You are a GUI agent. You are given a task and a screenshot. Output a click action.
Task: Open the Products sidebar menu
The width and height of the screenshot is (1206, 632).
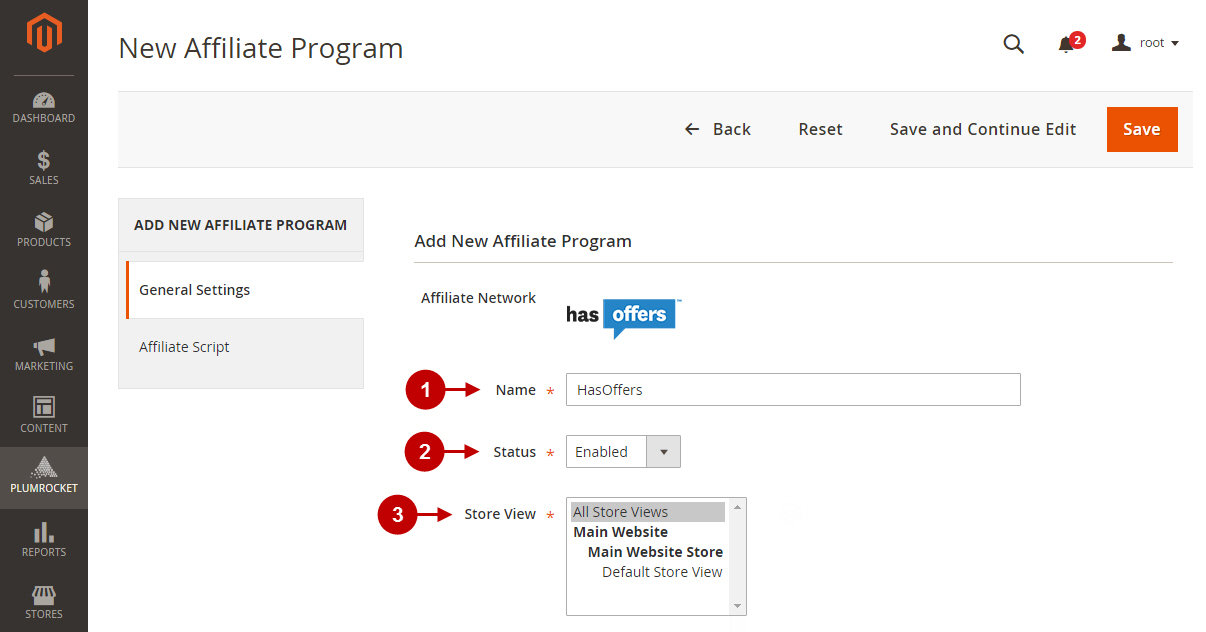pyautogui.click(x=44, y=230)
